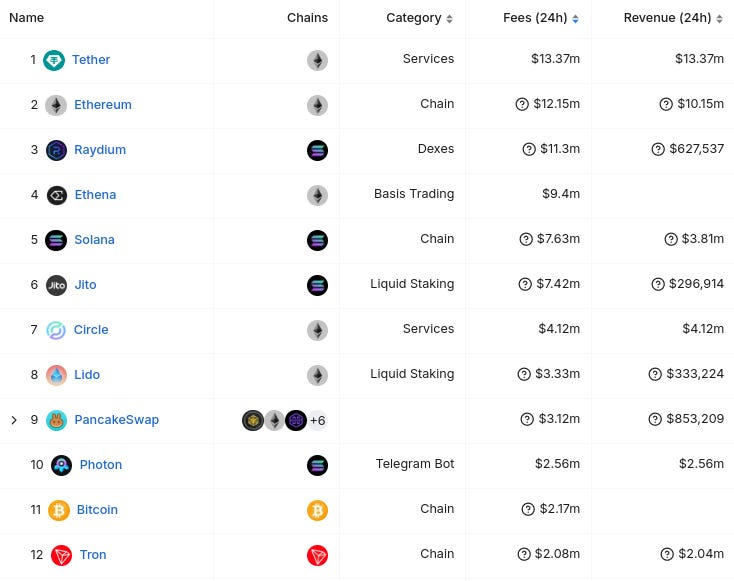Viewport: 734px width, 581px height.
Task: Click the Solana logo beside its name
Action: click(56, 240)
